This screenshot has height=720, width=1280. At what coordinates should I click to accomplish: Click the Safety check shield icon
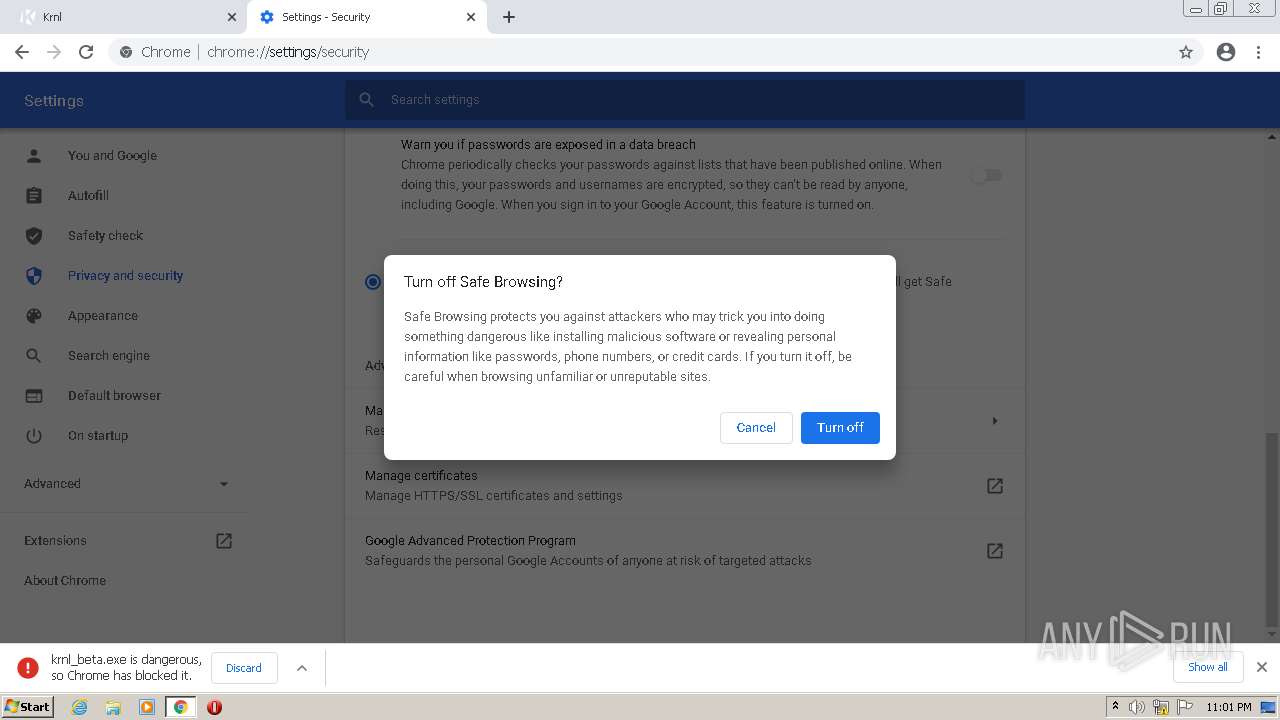click(x=34, y=236)
